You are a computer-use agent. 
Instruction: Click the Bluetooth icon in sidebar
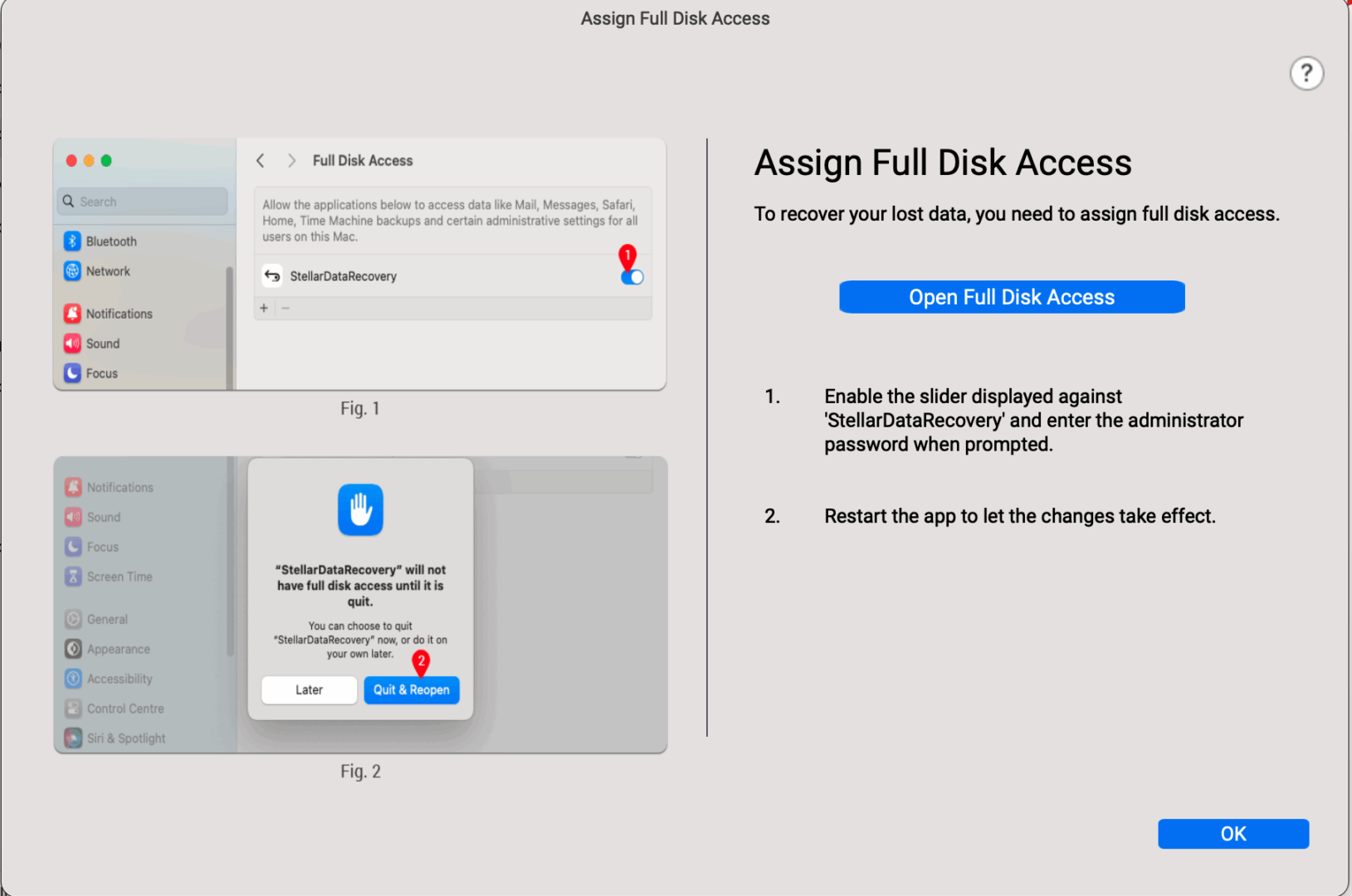pyautogui.click(x=72, y=241)
